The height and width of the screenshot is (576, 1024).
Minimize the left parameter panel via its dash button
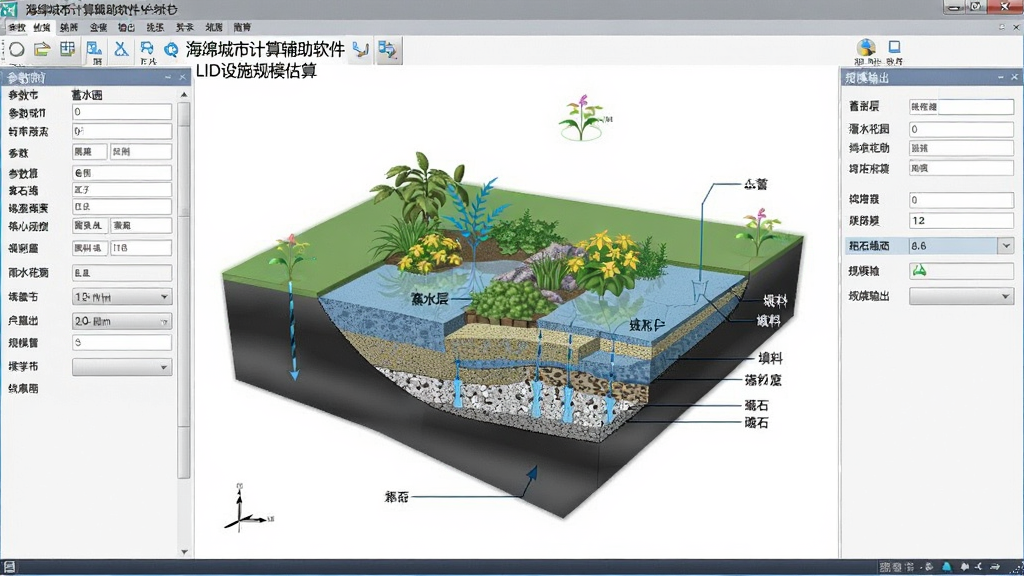(168, 77)
